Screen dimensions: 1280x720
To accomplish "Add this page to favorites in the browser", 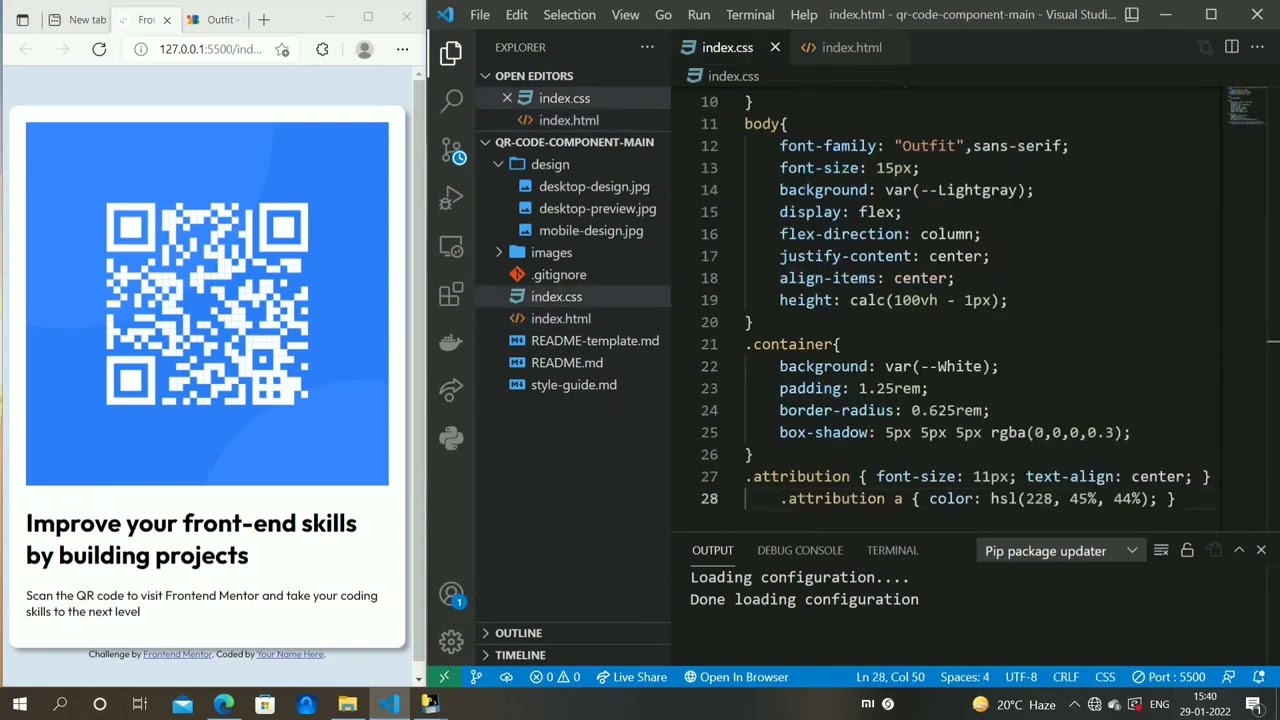I will click(282, 49).
